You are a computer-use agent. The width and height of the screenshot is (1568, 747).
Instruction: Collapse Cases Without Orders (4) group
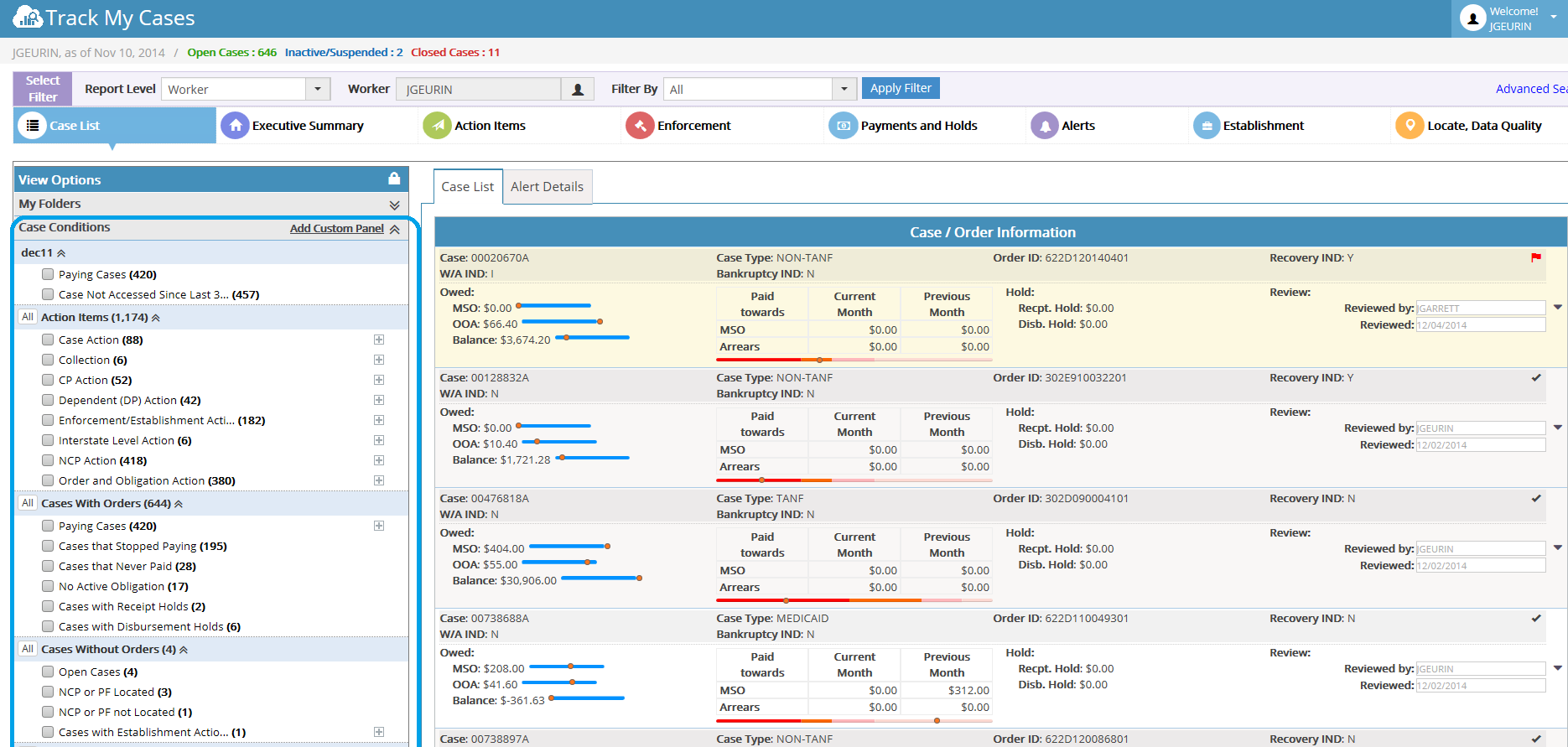pyautogui.click(x=184, y=650)
